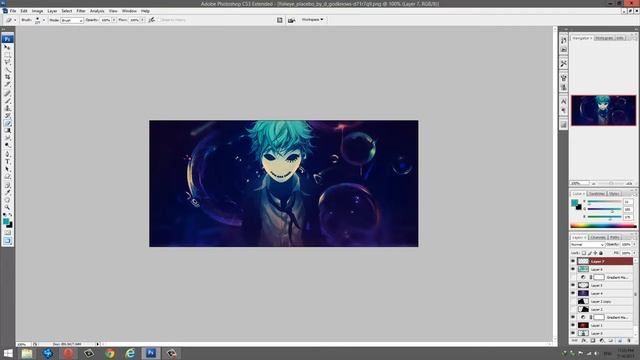Select the Lasso tool

click(x=7, y=62)
